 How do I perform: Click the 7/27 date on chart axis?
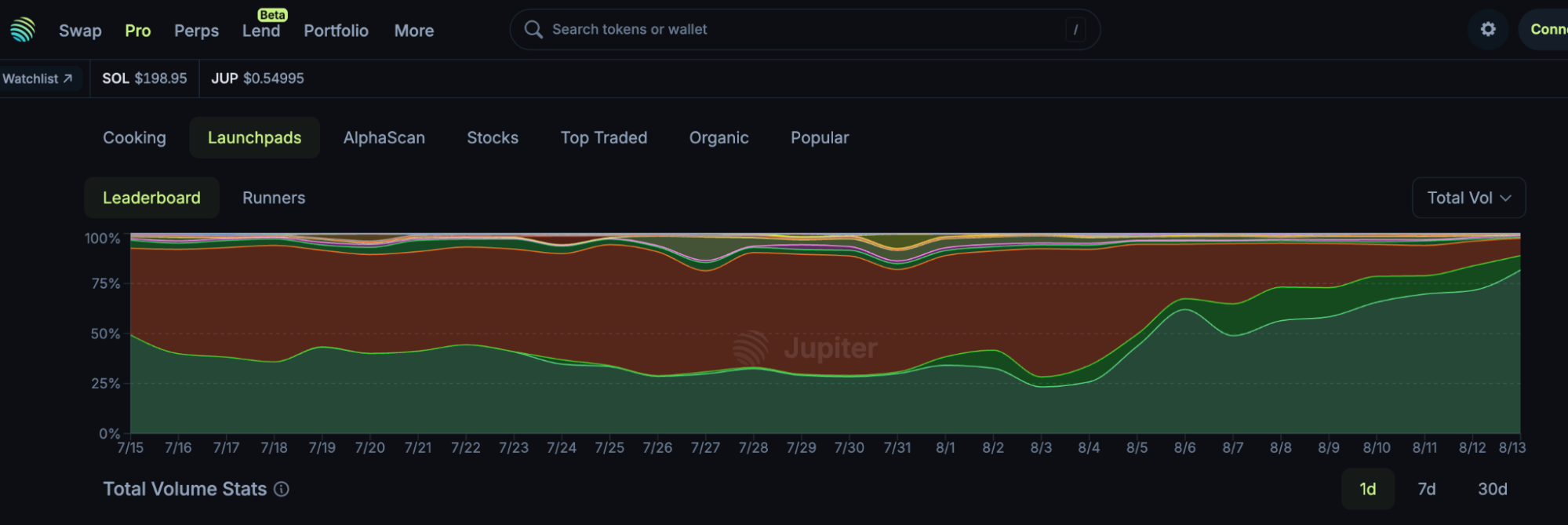tap(705, 447)
